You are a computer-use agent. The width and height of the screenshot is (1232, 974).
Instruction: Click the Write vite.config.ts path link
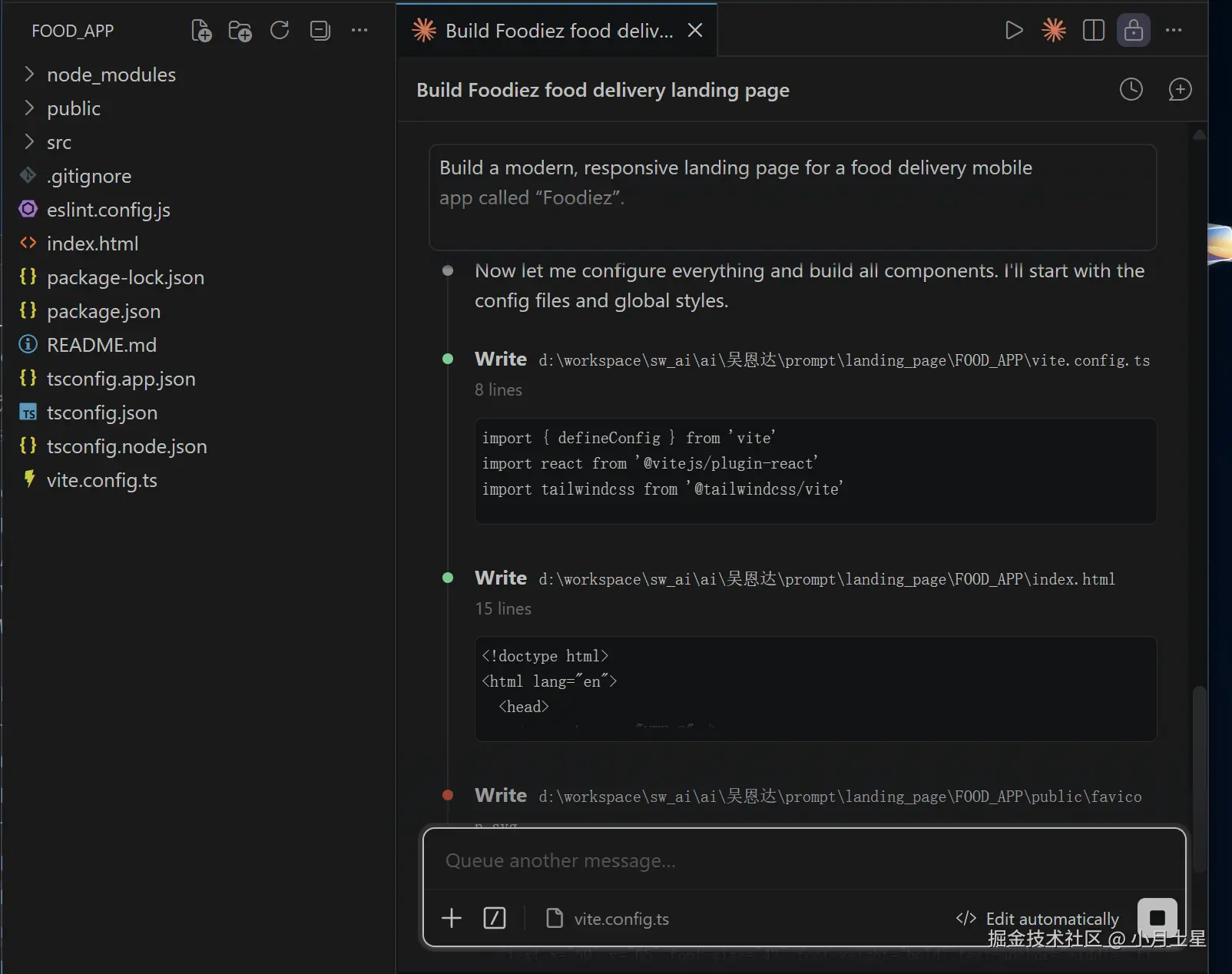[844, 360]
